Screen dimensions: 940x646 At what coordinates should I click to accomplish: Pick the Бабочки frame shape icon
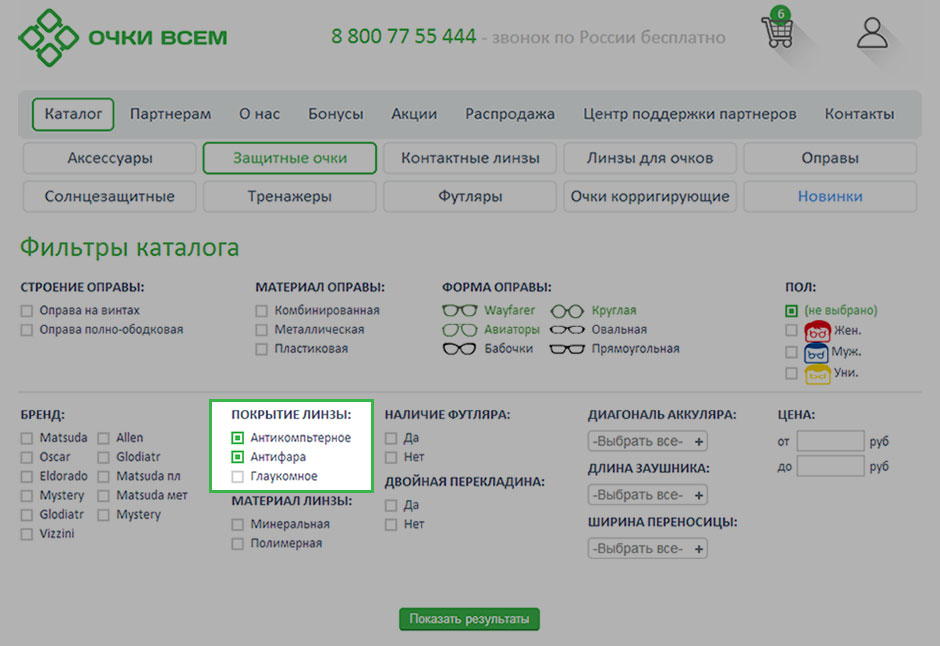pos(460,349)
